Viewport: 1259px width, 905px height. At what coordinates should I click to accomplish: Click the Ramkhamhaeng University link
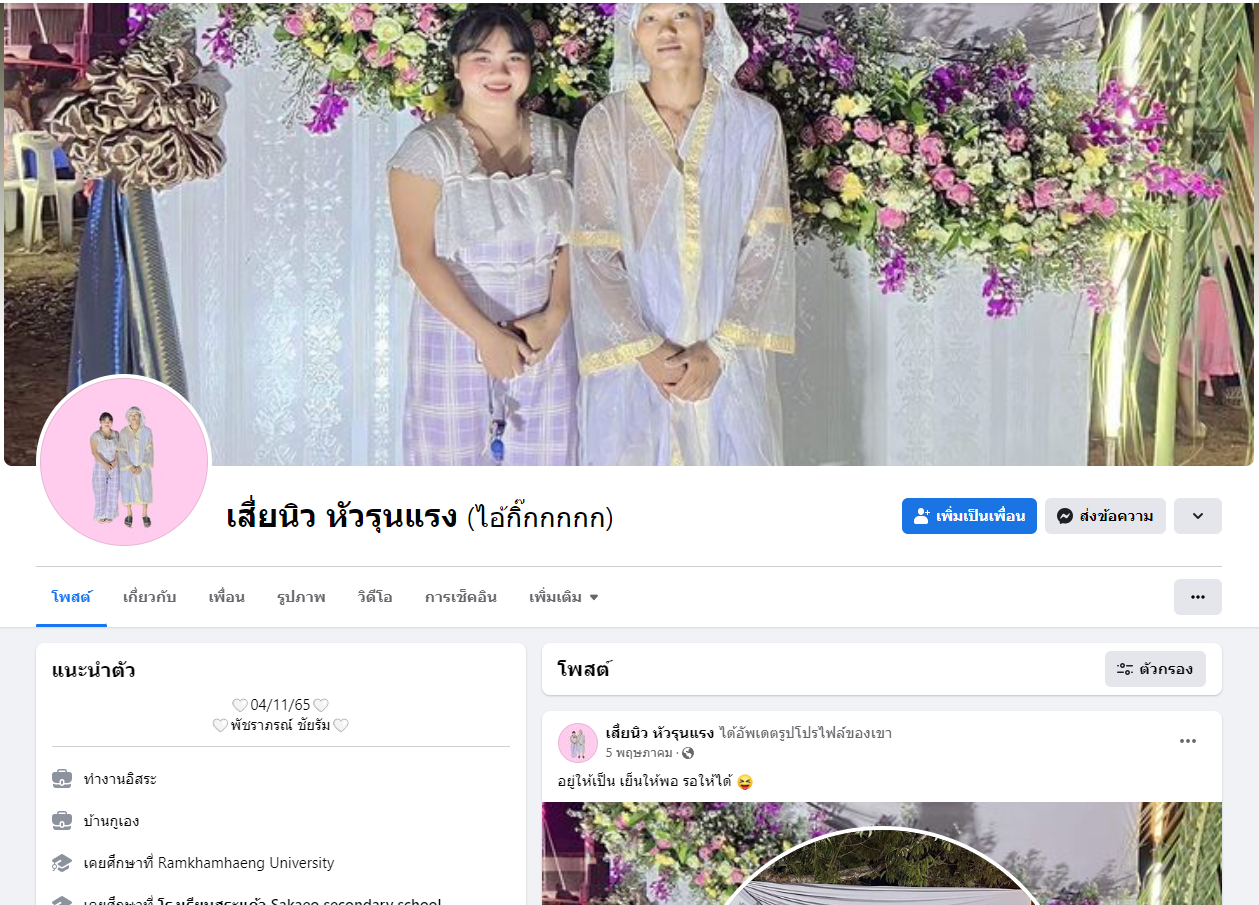(246, 863)
